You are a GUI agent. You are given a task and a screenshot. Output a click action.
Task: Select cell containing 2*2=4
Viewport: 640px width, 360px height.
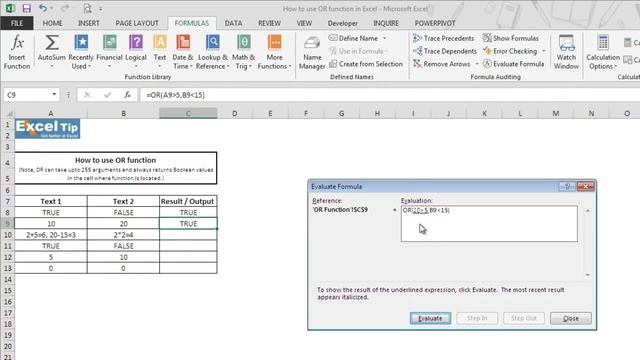pos(123,235)
